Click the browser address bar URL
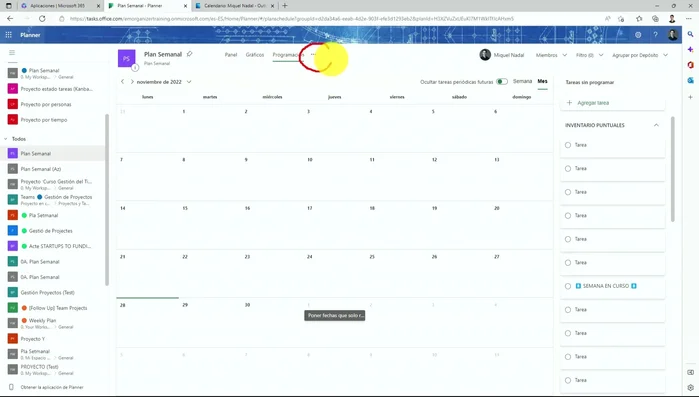The image size is (699, 397). tap(292, 19)
